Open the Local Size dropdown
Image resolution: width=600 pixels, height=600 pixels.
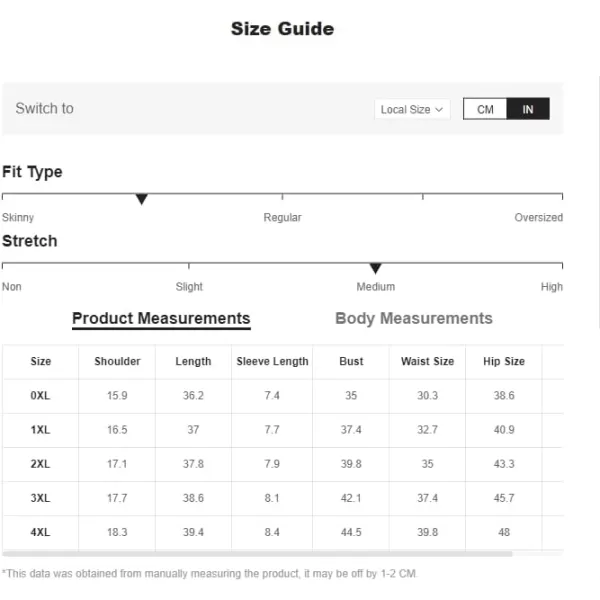click(412, 109)
